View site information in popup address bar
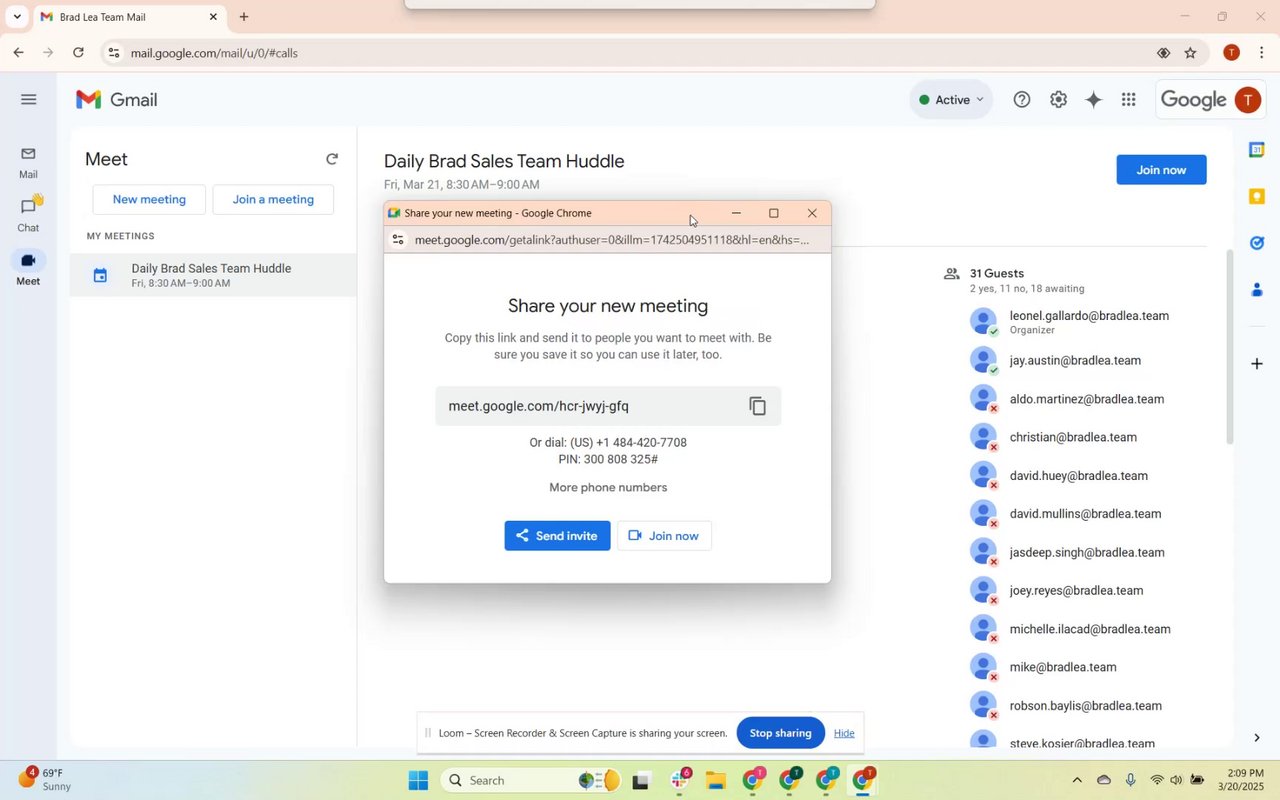The width and height of the screenshot is (1280, 800). [398, 240]
